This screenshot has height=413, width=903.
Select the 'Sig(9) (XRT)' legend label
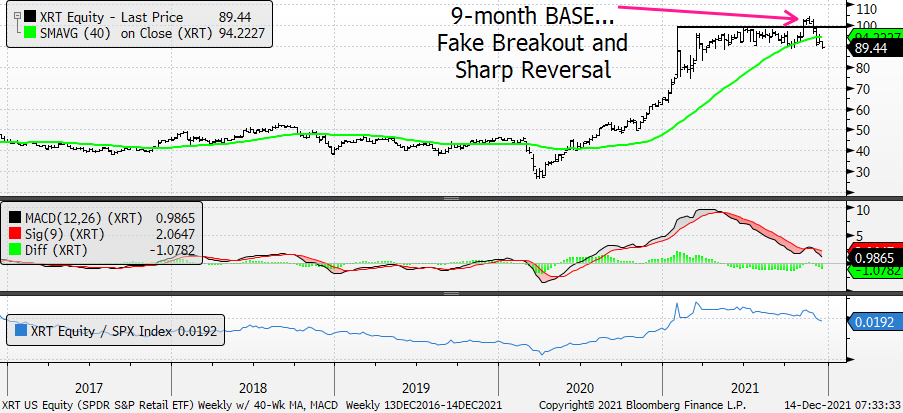[x=63, y=234]
